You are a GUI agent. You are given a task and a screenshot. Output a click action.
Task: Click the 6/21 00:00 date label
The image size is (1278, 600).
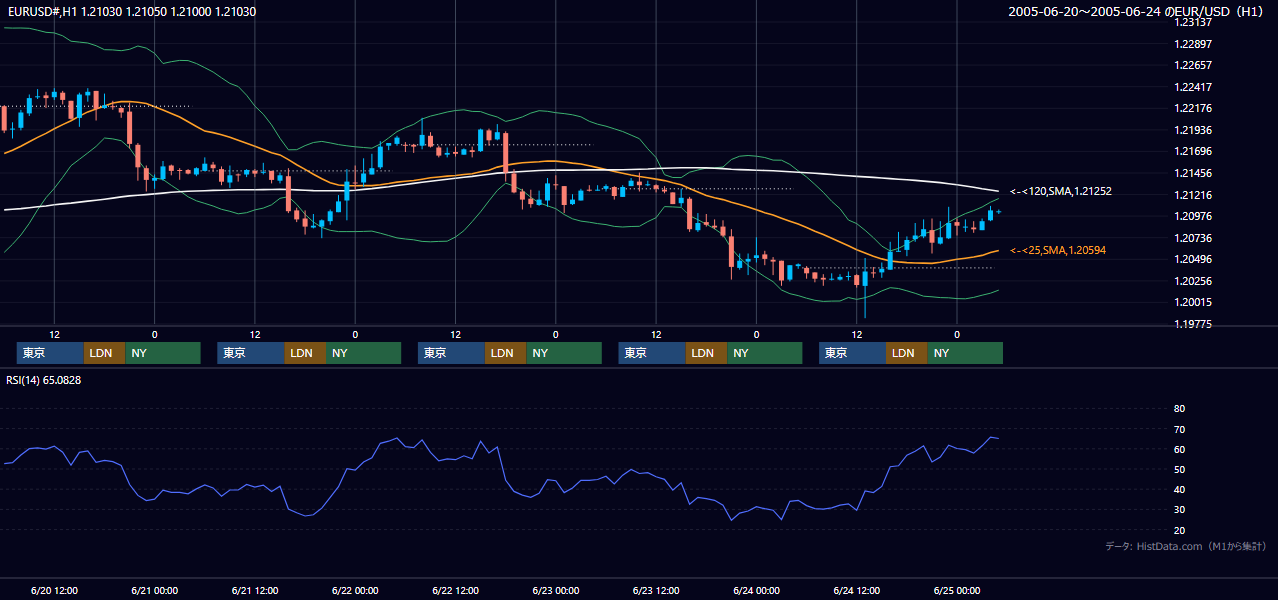coord(154,590)
